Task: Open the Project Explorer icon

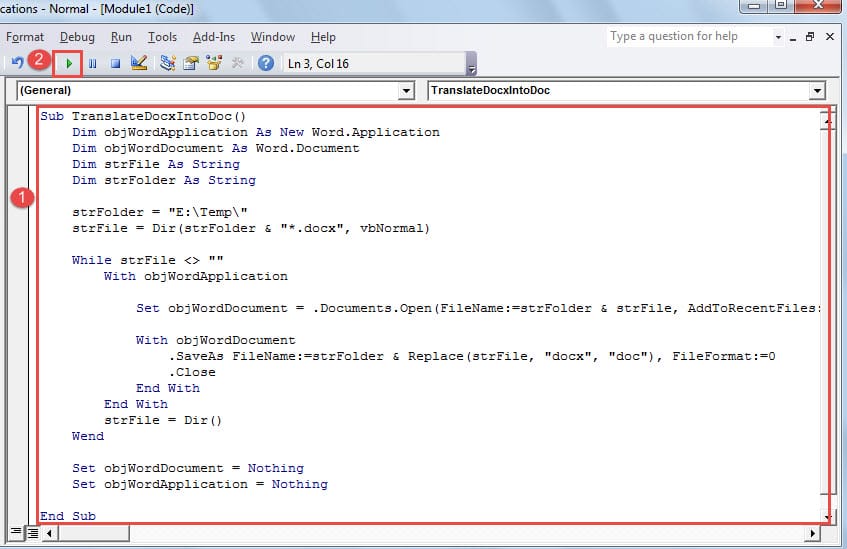Action: coord(167,63)
